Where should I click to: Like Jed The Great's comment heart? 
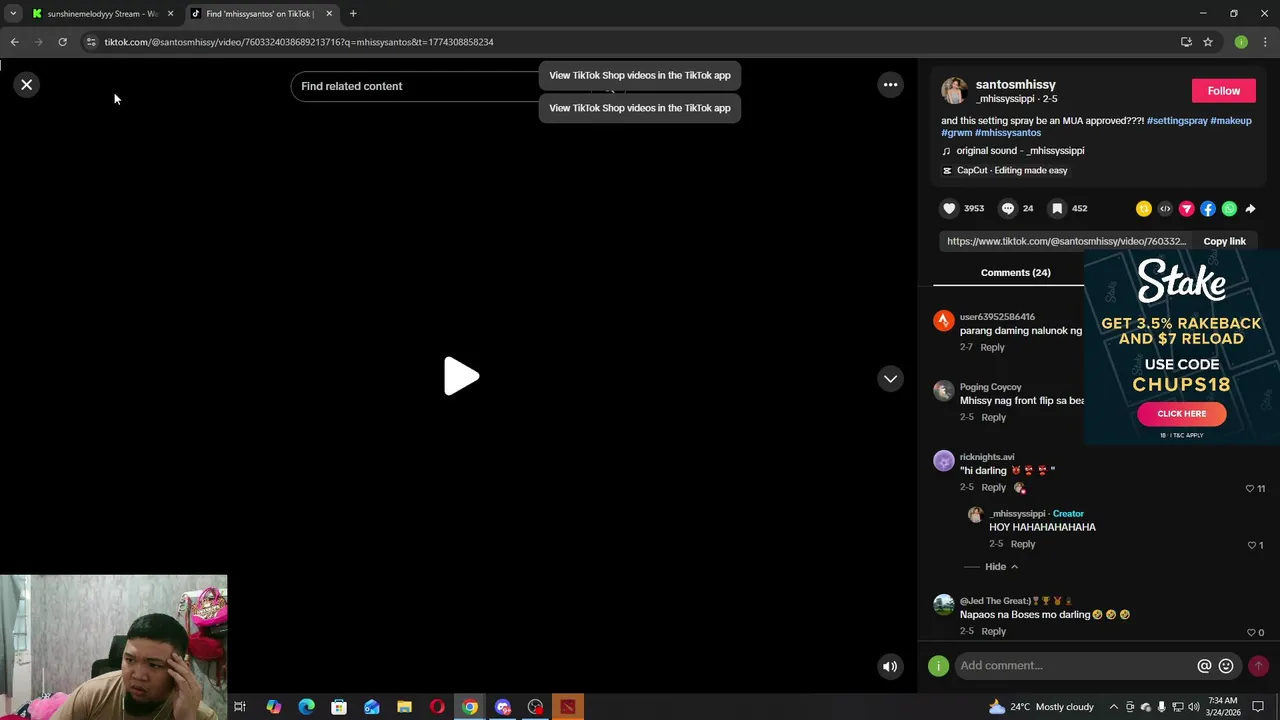(1251, 633)
